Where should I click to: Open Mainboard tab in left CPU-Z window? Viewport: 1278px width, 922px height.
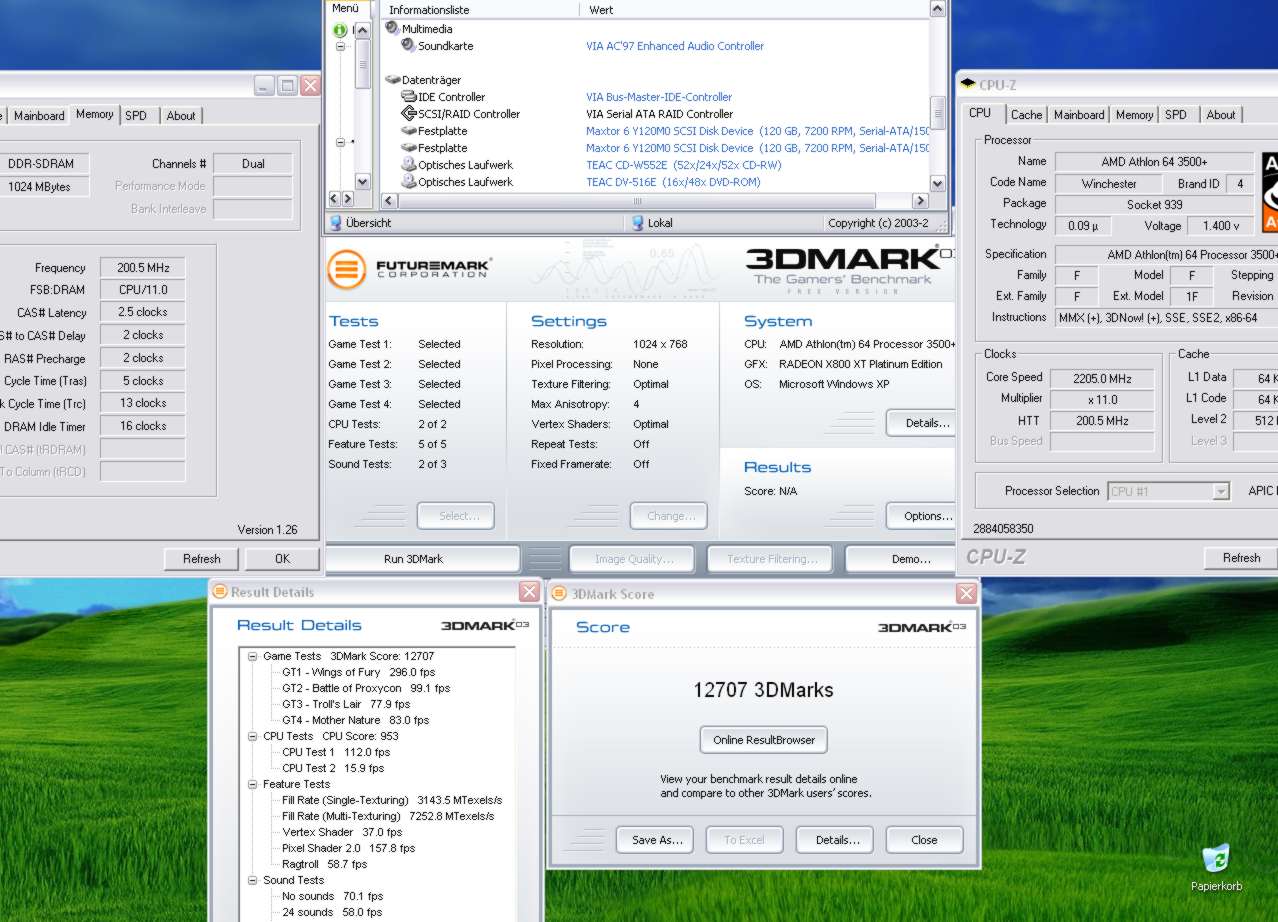click(39, 116)
